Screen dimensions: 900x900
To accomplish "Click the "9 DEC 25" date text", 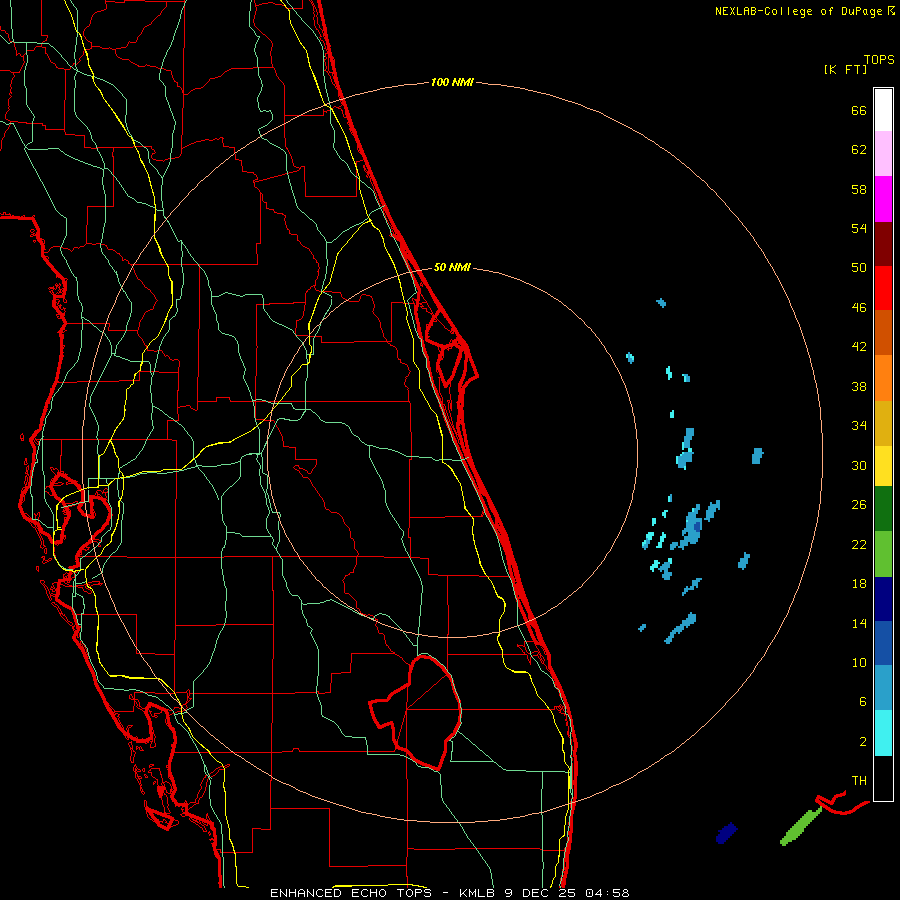I will [540, 893].
